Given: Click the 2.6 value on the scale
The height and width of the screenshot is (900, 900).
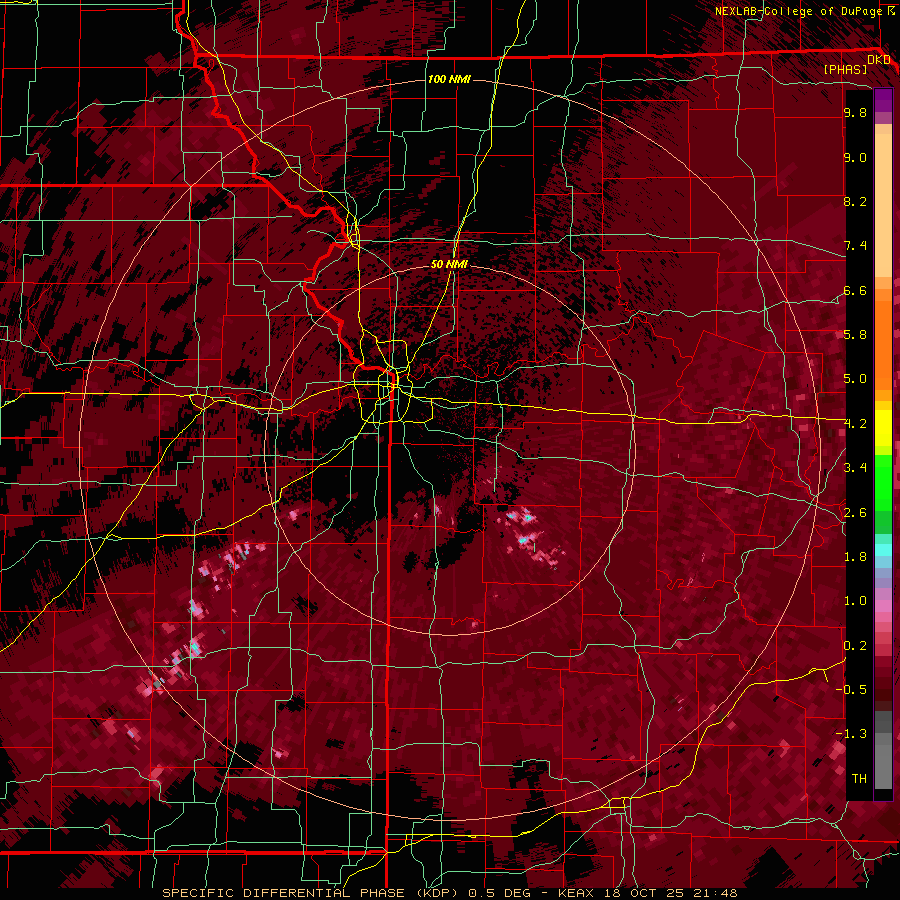Looking at the screenshot, I should [855, 513].
